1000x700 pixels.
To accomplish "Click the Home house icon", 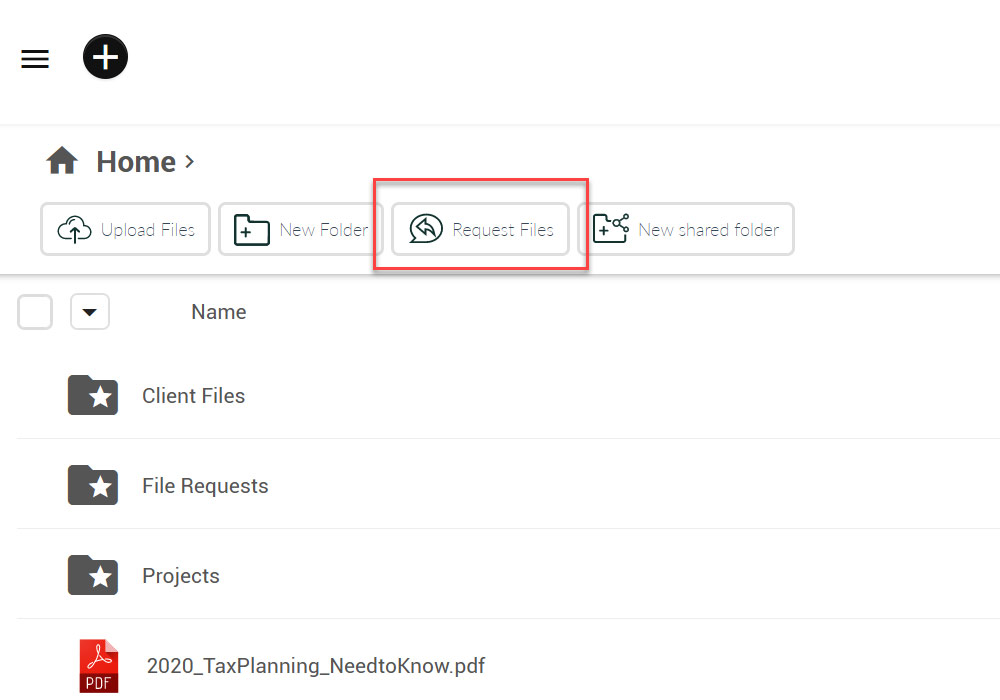I will click(x=62, y=161).
